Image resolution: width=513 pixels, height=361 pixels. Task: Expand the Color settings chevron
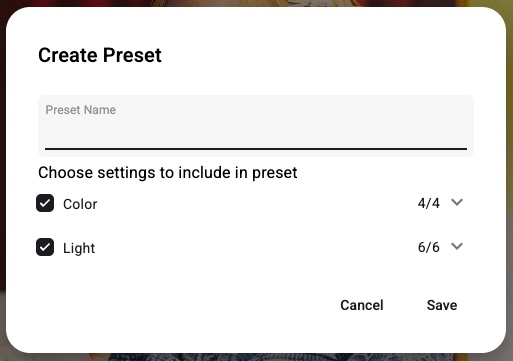point(457,202)
